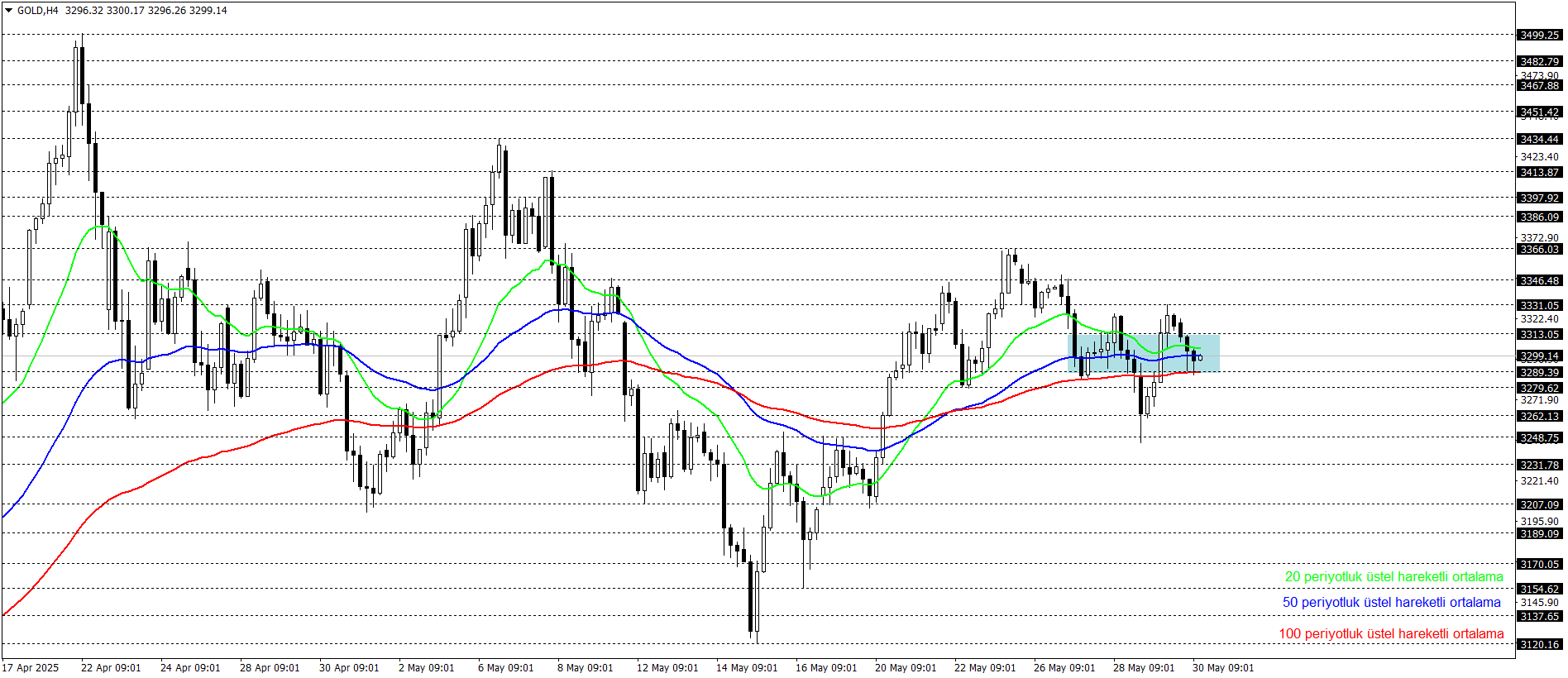Click the 3120.16 price level label
1568x678 pixels.
1539,645
